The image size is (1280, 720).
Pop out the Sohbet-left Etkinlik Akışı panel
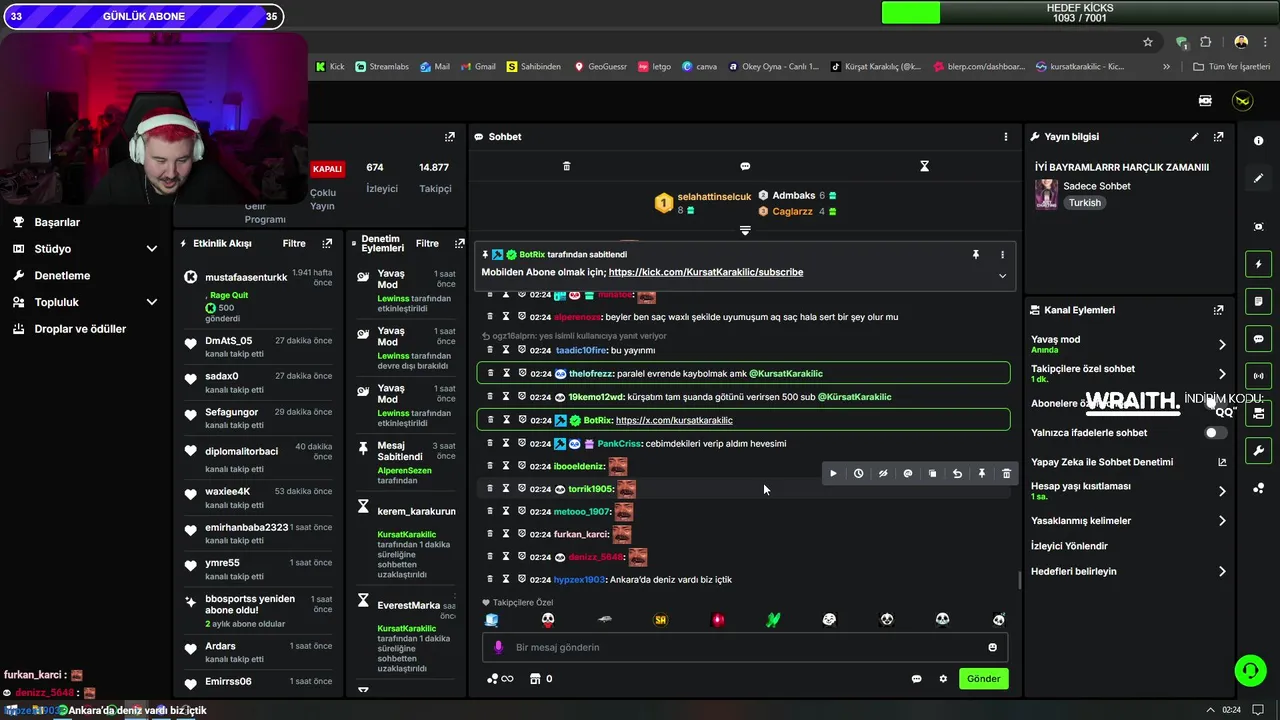click(327, 243)
